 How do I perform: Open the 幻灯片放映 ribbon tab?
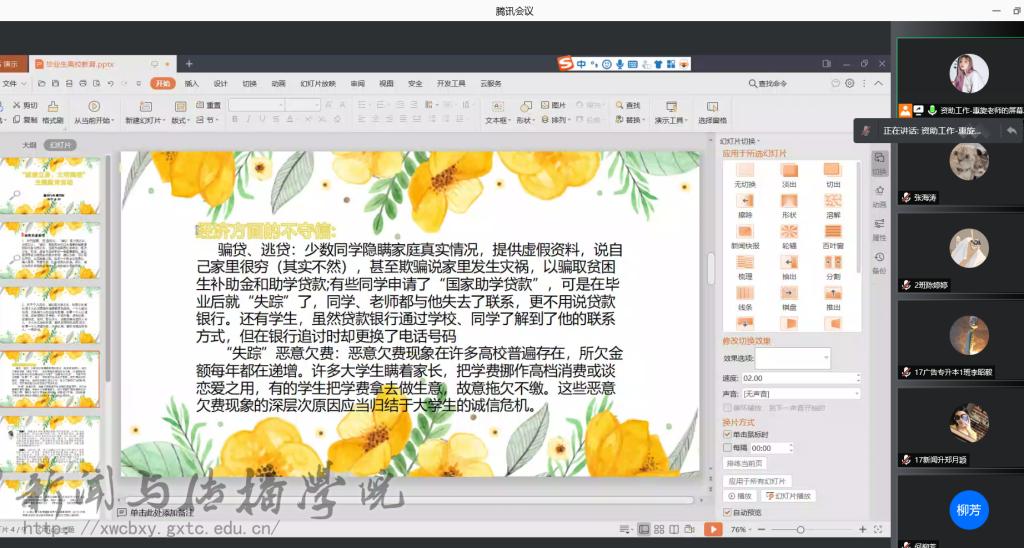pos(318,84)
